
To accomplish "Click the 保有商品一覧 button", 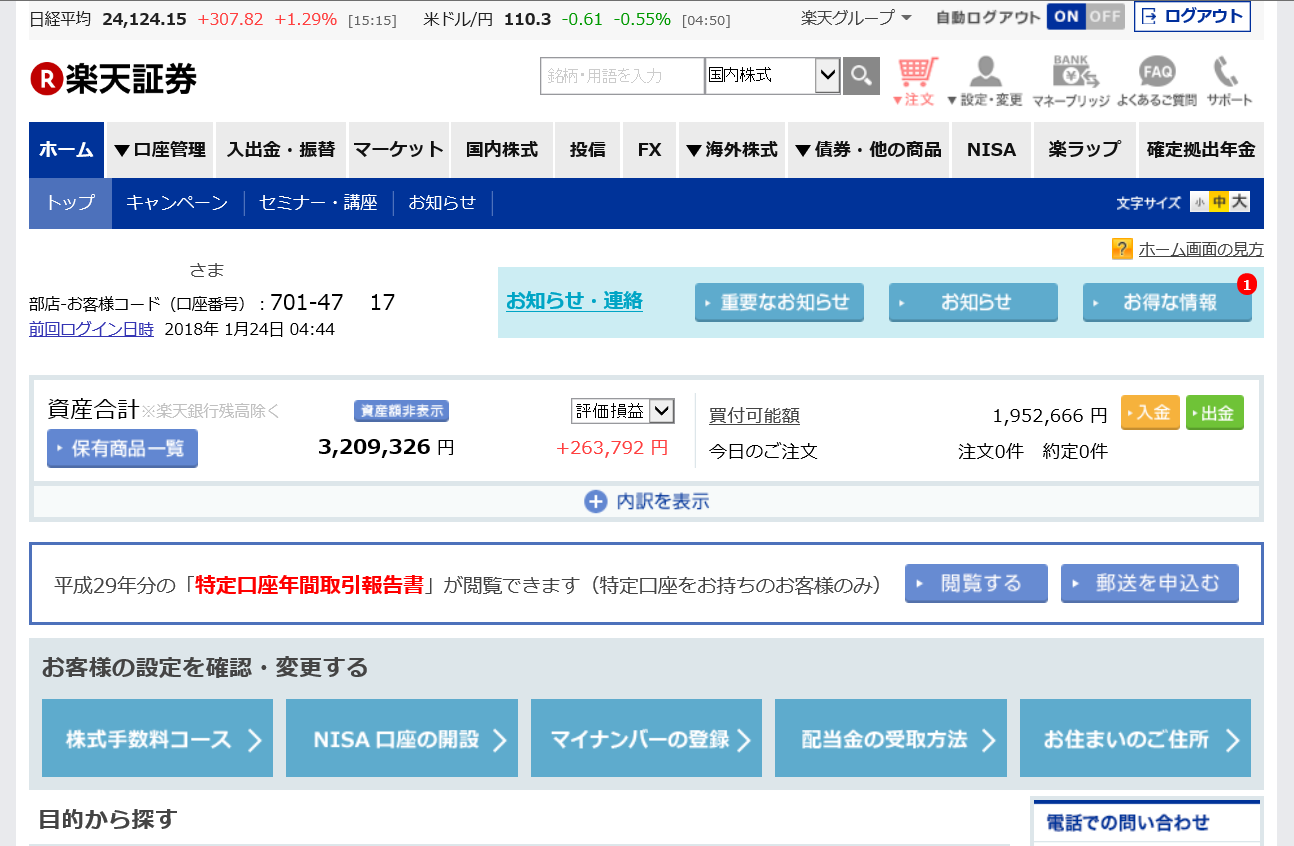I will point(122,448).
